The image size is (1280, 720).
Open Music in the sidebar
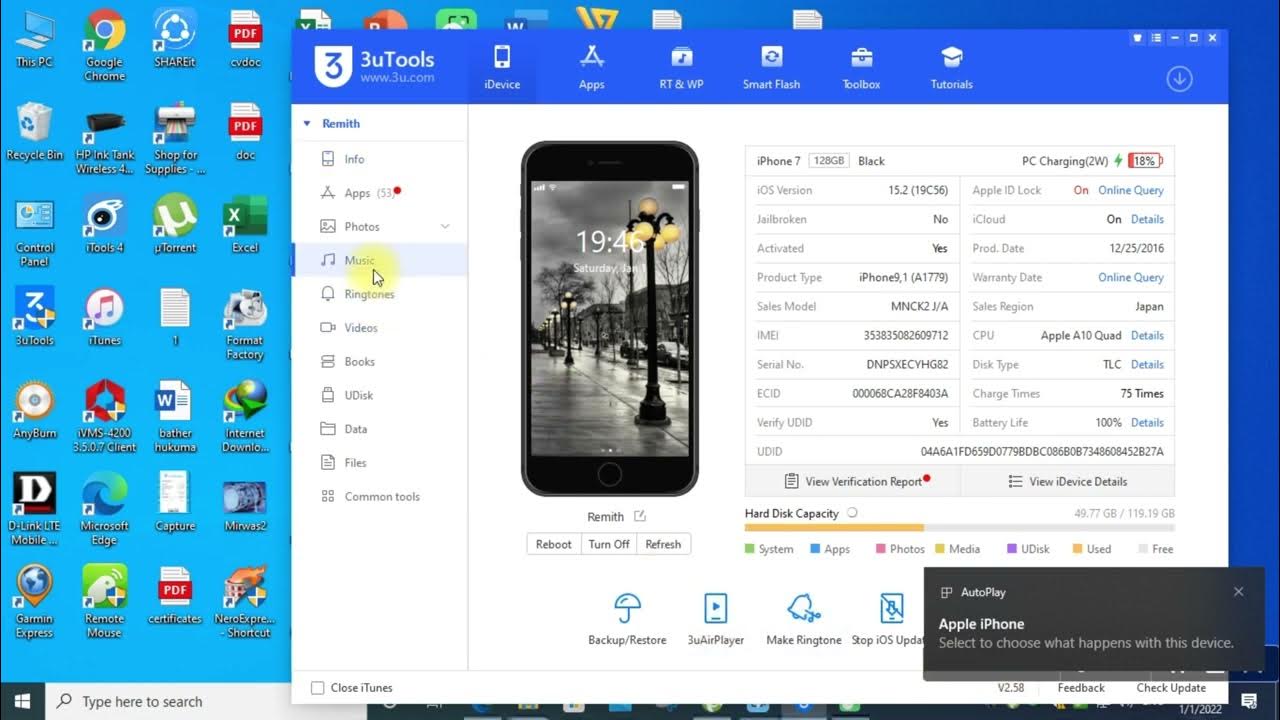coord(379,260)
